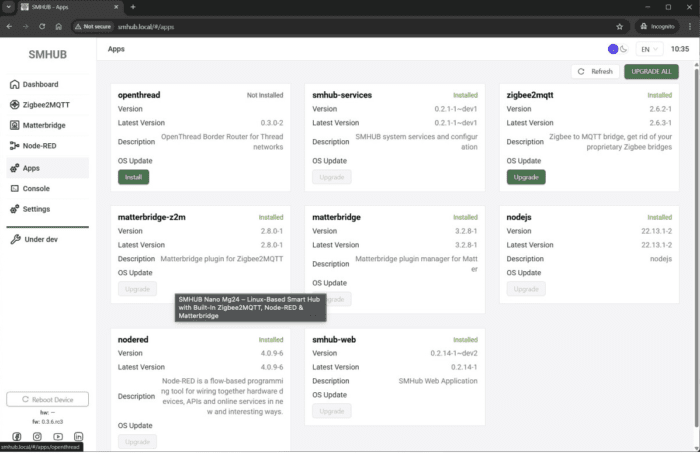The width and height of the screenshot is (700, 453).
Task: Upgrade the zigbee2mqtt package
Action: coord(526,177)
